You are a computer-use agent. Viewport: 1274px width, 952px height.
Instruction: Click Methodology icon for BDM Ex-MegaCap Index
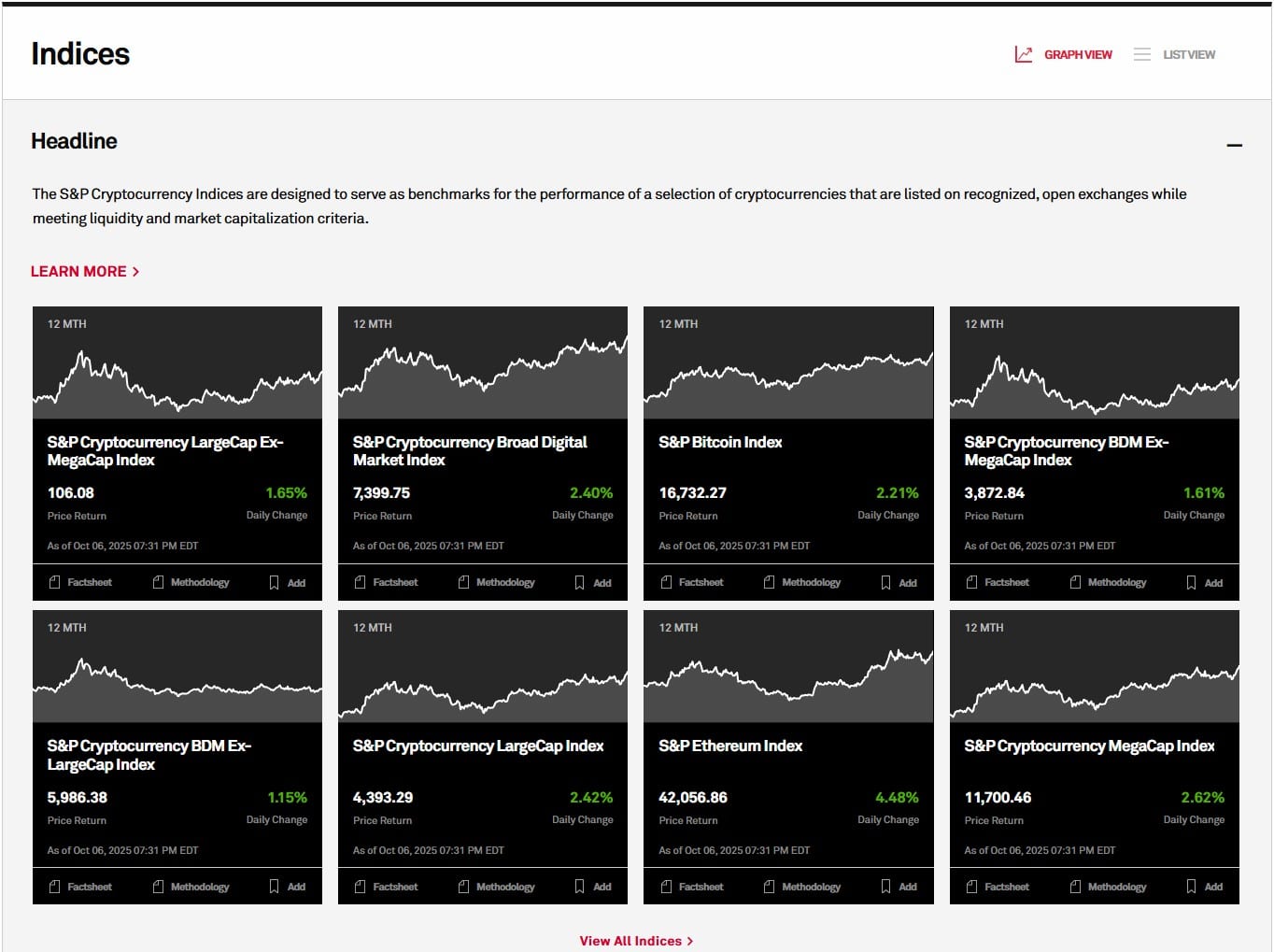pos(1075,583)
